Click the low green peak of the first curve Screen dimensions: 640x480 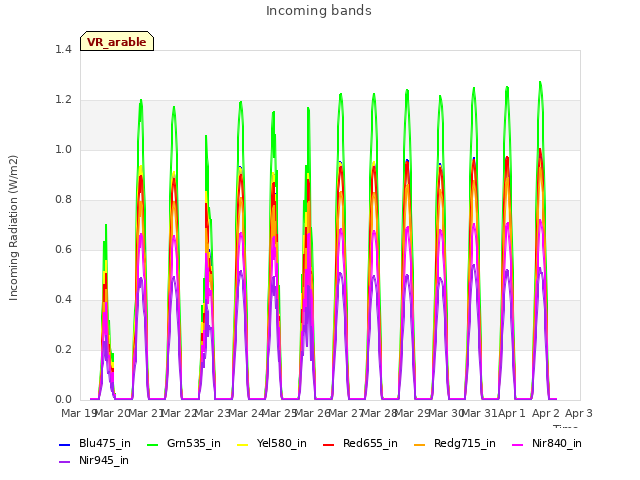click(x=106, y=225)
